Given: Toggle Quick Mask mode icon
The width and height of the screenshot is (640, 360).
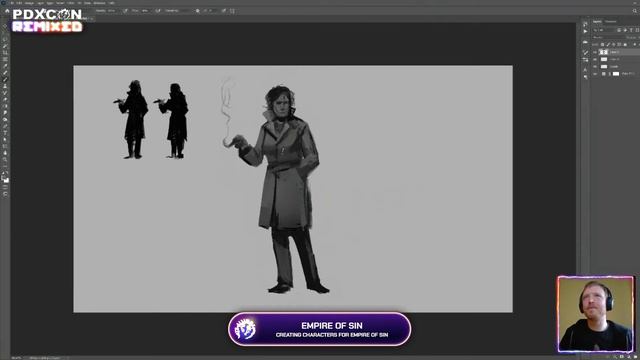Looking at the screenshot, I should pos(5,187).
